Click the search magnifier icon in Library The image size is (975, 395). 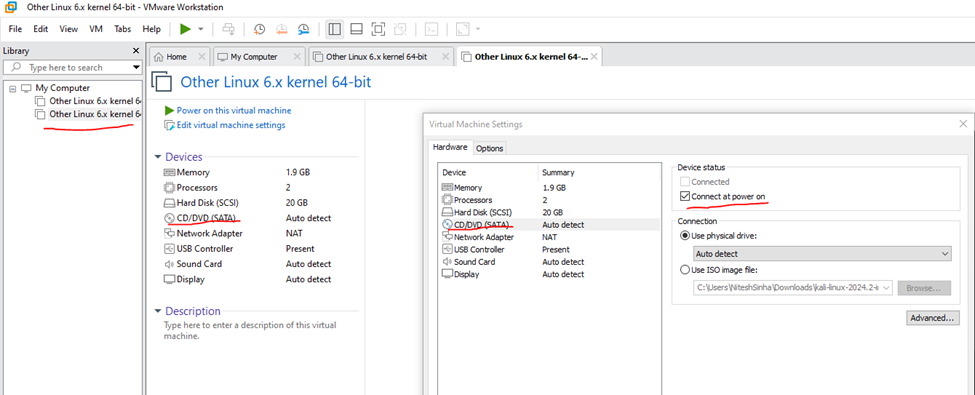[17, 67]
